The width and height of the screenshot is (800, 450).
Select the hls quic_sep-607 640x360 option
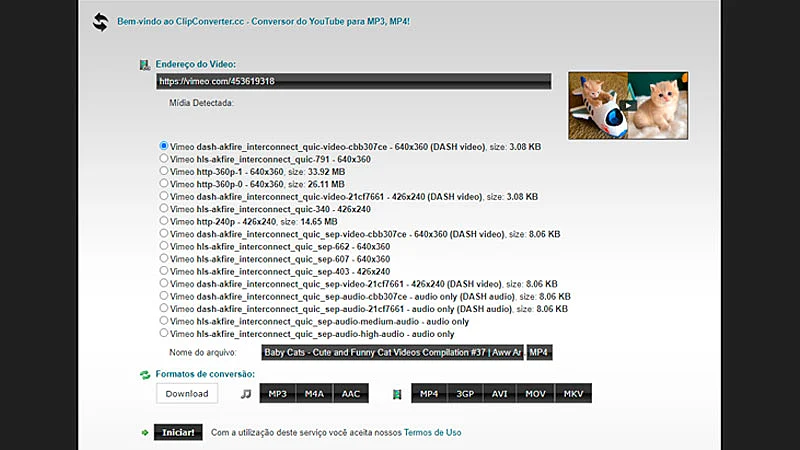[x=163, y=258]
